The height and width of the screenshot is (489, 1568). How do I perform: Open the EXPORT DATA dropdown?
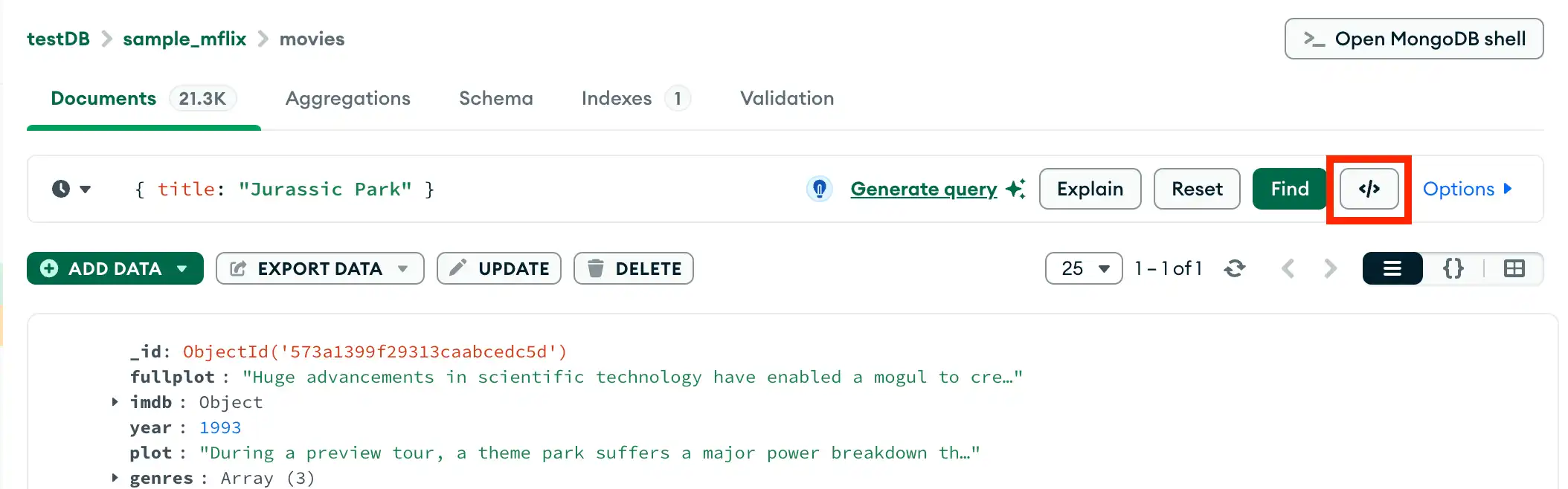click(320, 268)
